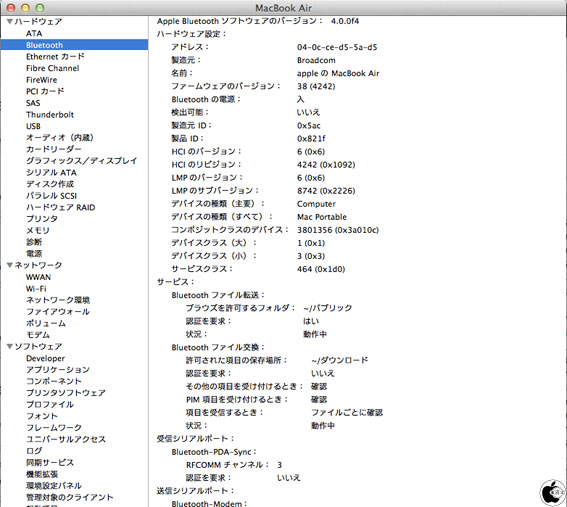Select ネットワーク環境 entry
Viewport: 567px width, 507px height.
[58, 300]
